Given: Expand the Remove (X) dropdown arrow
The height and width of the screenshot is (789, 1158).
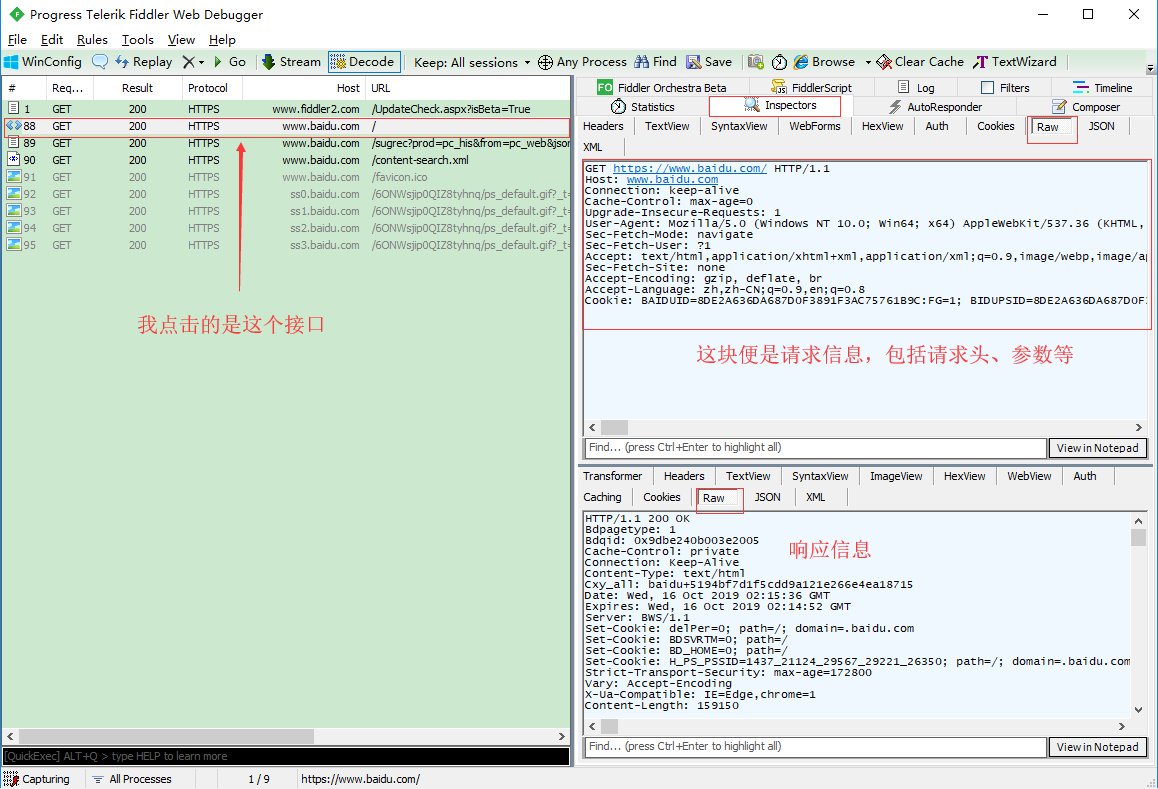Looking at the screenshot, I should [x=201, y=63].
